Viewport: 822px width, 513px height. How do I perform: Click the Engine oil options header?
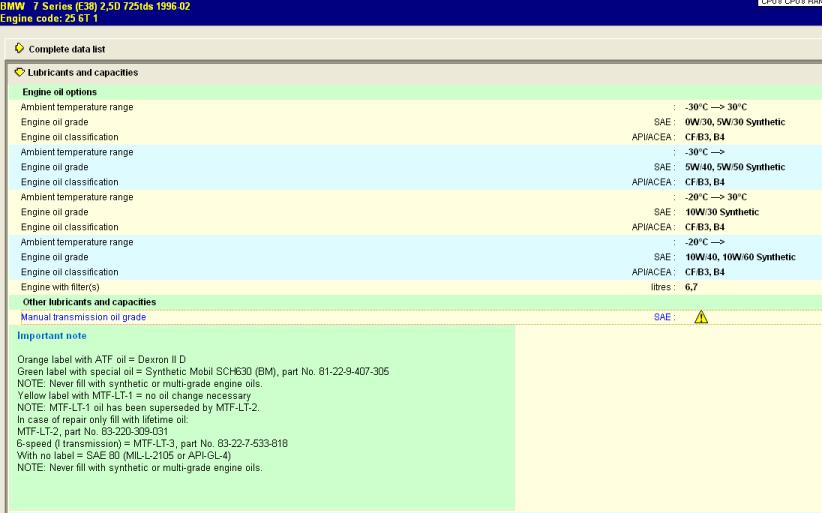pos(59,92)
